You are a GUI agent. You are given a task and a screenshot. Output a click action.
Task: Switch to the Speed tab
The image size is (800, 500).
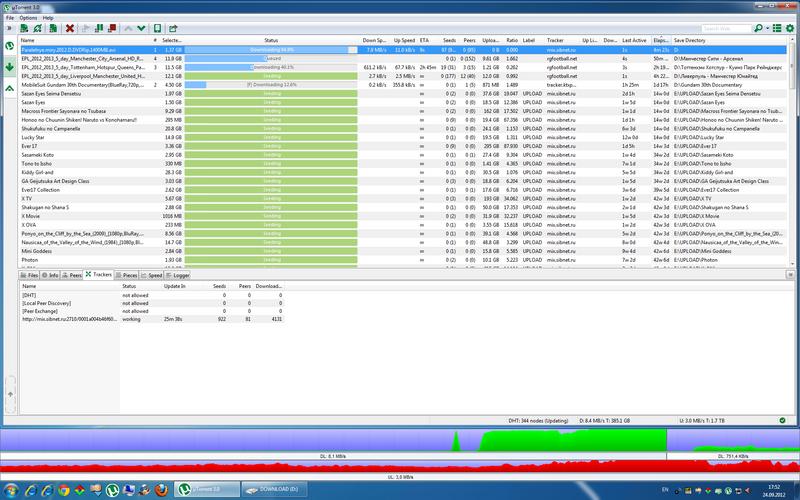click(x=152, y=275)
